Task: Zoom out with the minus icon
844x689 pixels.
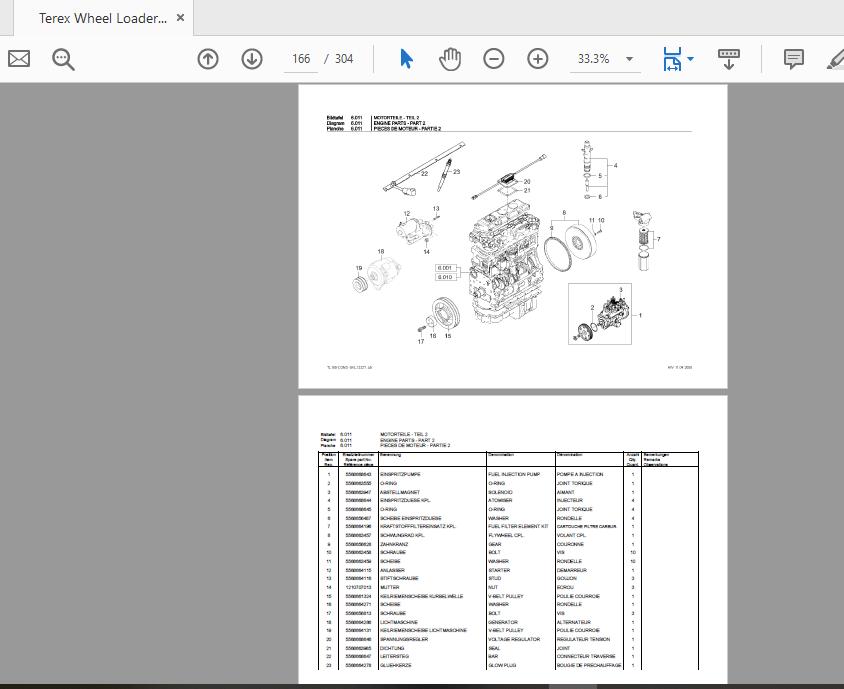Action: [x=493, y=58]
